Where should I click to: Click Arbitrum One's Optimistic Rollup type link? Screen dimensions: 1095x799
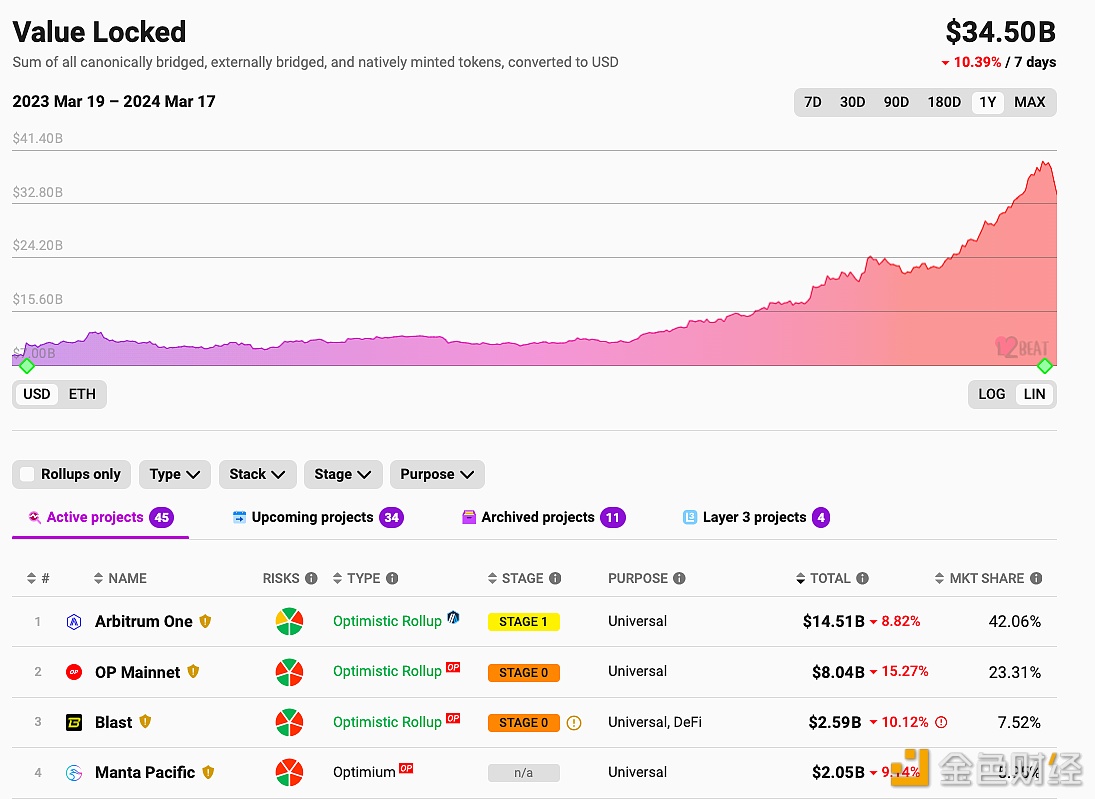(388, 622)
